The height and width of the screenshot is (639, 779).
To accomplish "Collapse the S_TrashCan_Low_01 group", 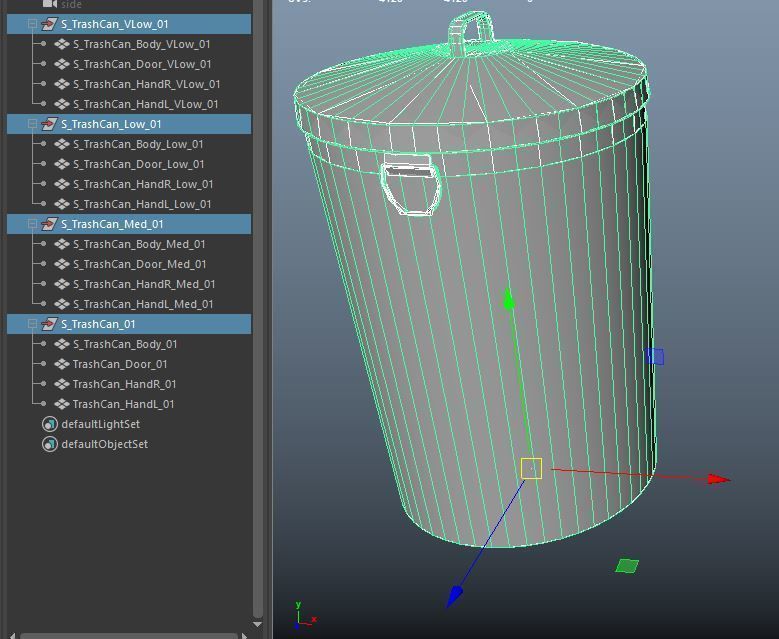I will (x=32, y=124).
